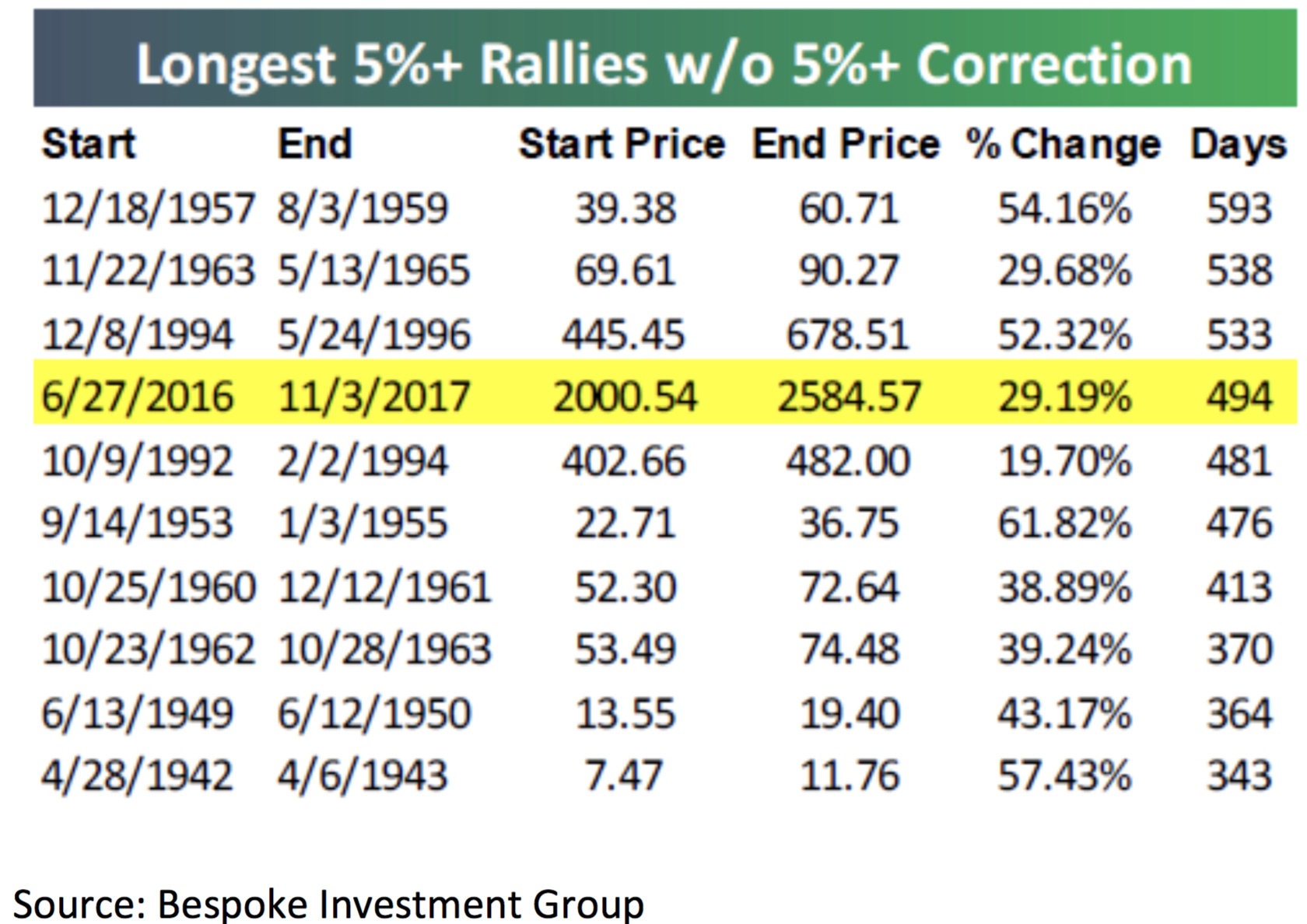
Task: Select the 29.19% change in highlighted row
Action: point(1064,397)
